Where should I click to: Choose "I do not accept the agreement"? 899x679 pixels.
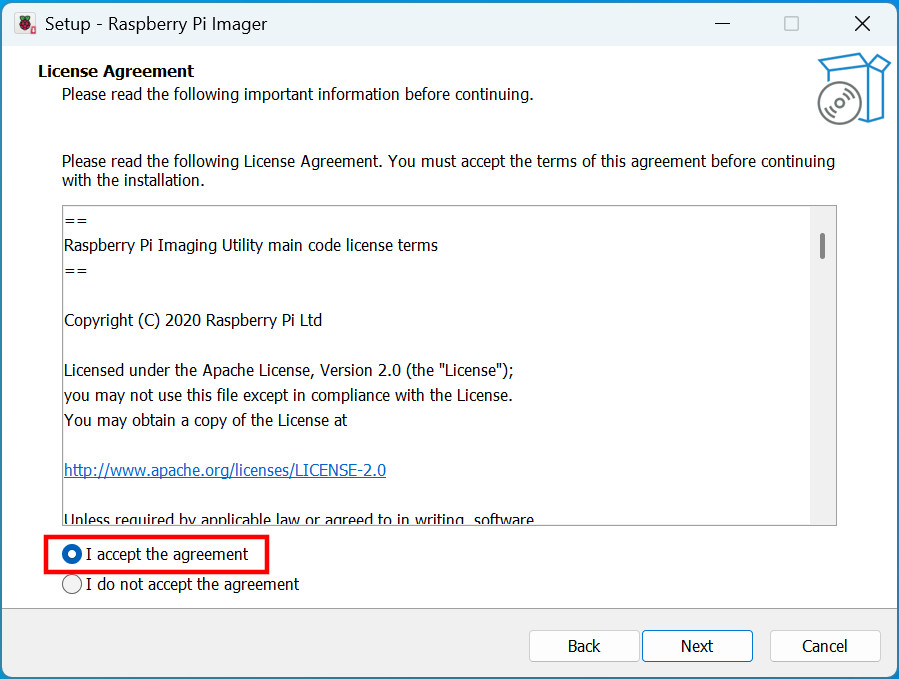(72, 584)
